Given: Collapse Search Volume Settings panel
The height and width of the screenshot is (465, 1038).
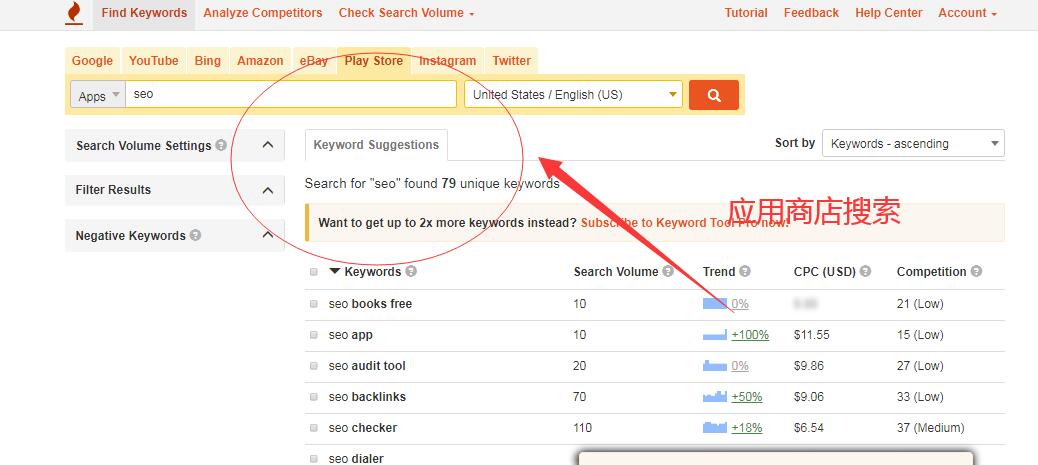Looking at the screenshot, I should pos(267,144).
